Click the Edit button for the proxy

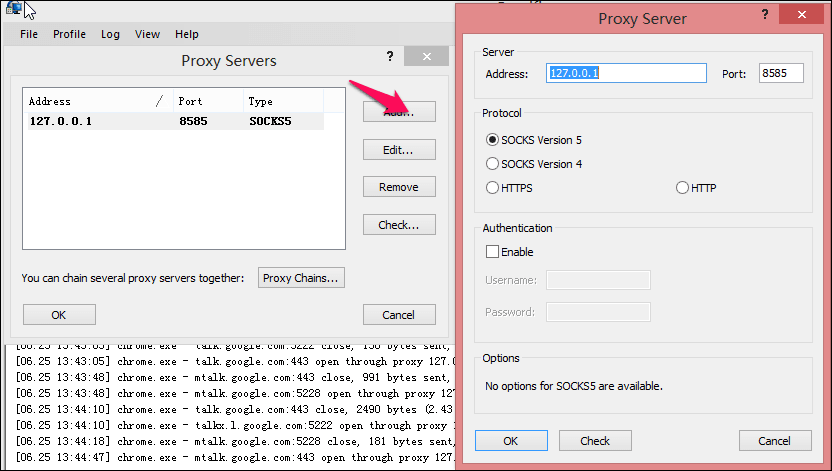click(x=399, y=150)
